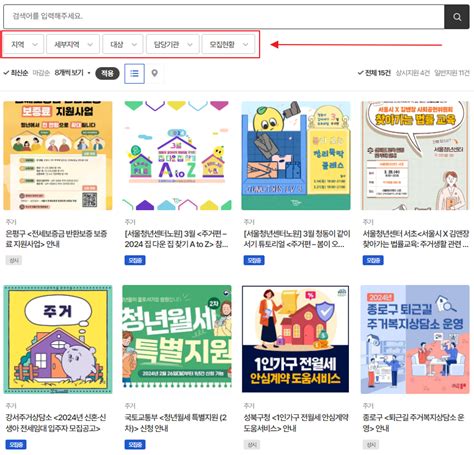
Task: Open the 종로구 퇴근길 주거복지상담소 thumbnail
Action: (415, 339)
